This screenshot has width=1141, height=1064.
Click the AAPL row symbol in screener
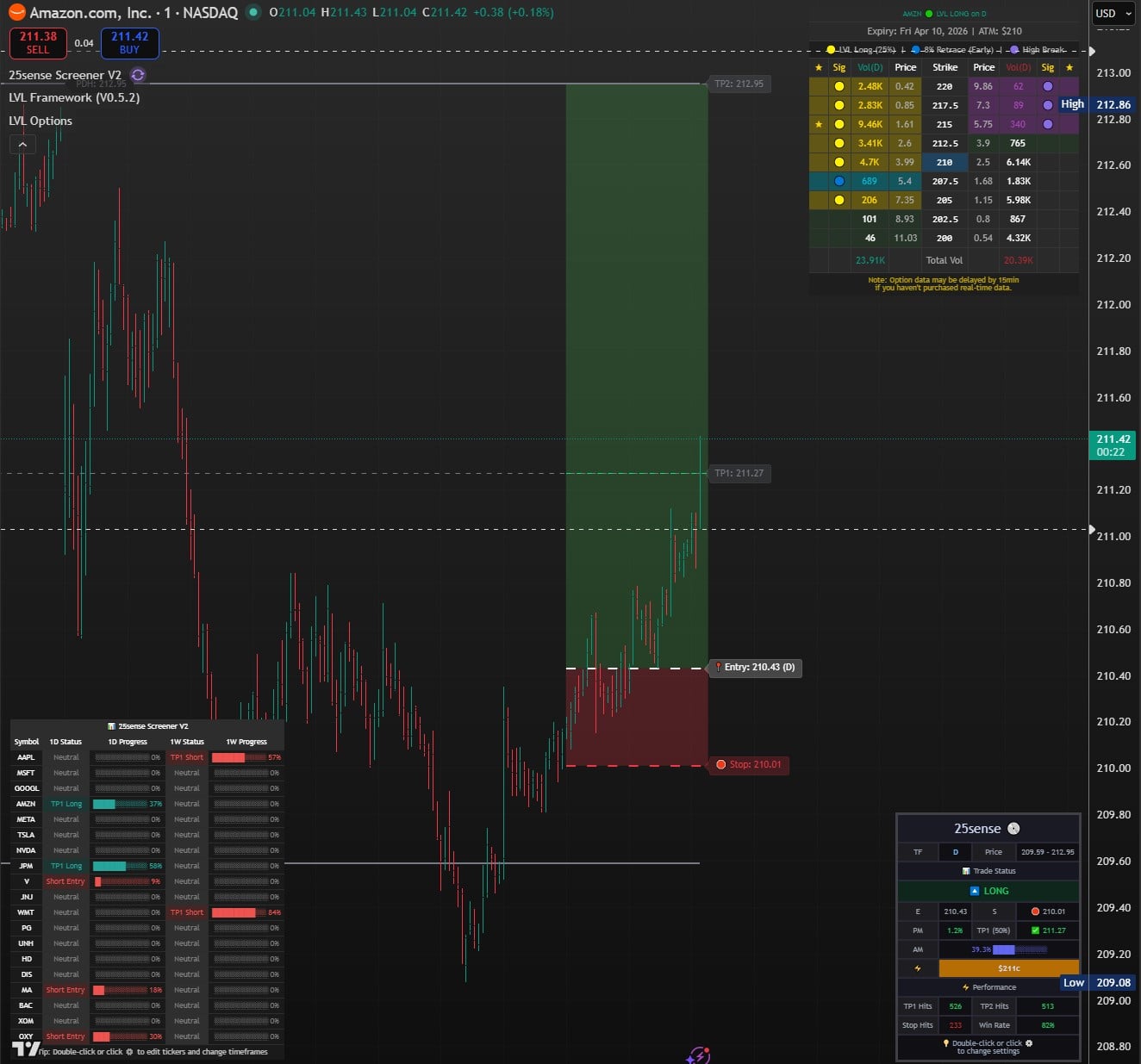pyautogui.click(x=26, y=757)
